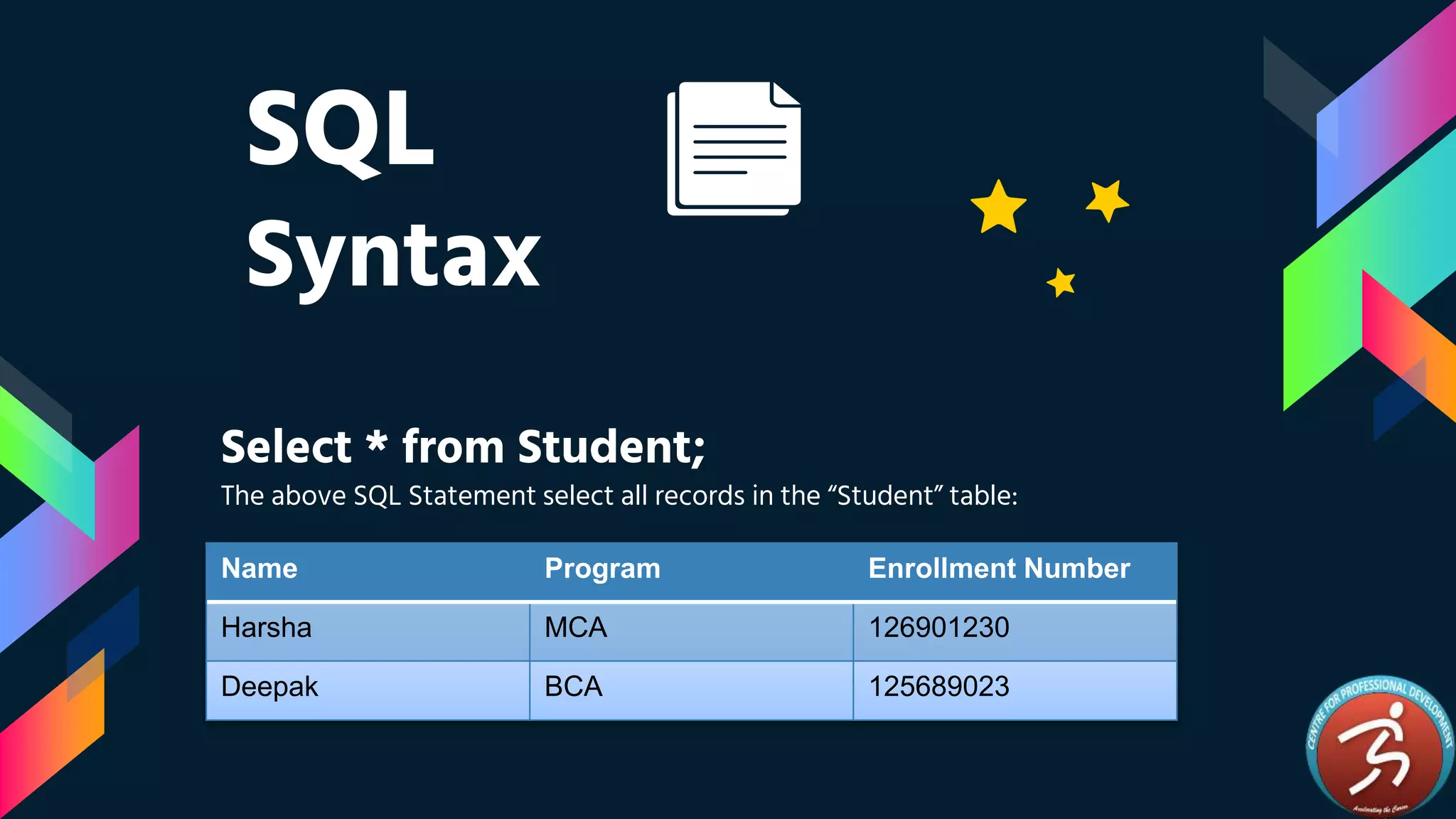Click the Centre for Professional Development logo

(x=1380, y=746)
